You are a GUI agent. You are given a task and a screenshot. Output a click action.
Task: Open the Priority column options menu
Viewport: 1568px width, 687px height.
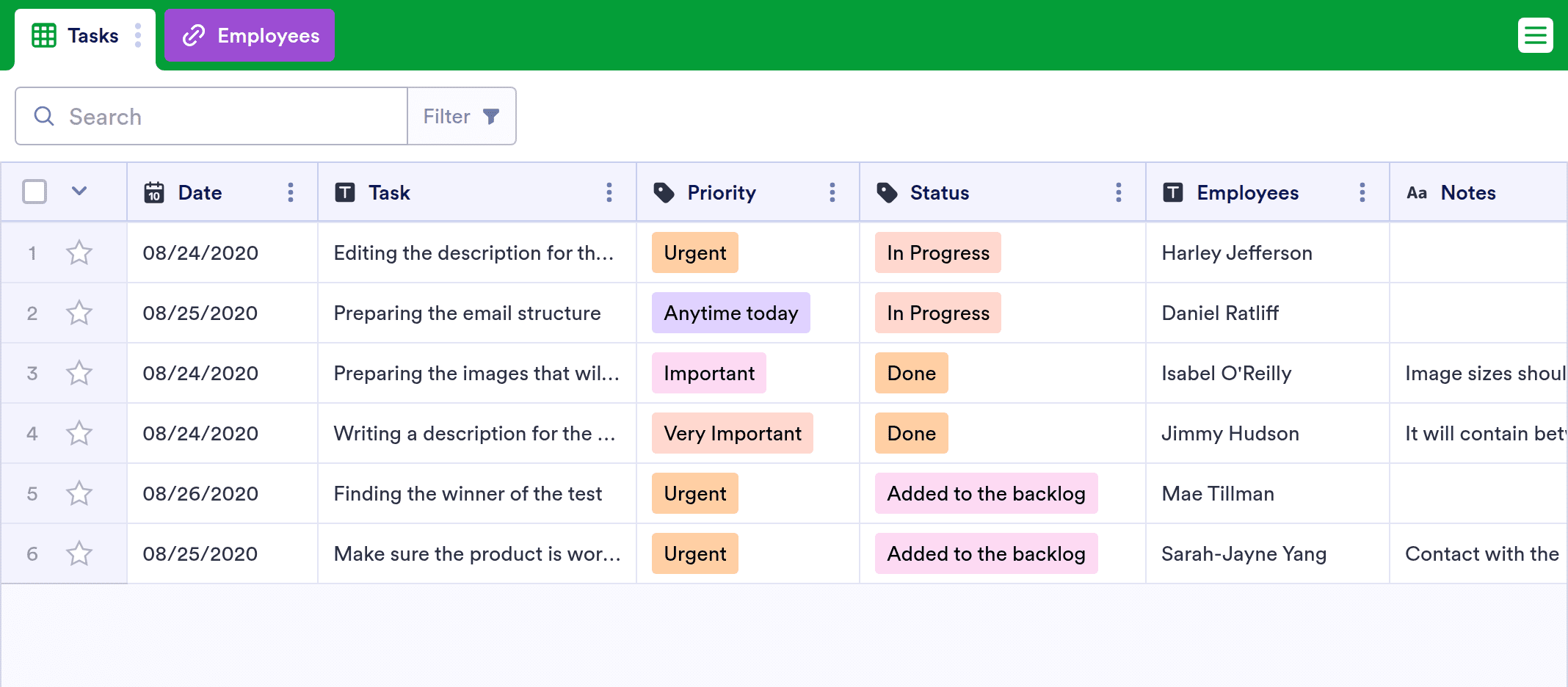832,192
